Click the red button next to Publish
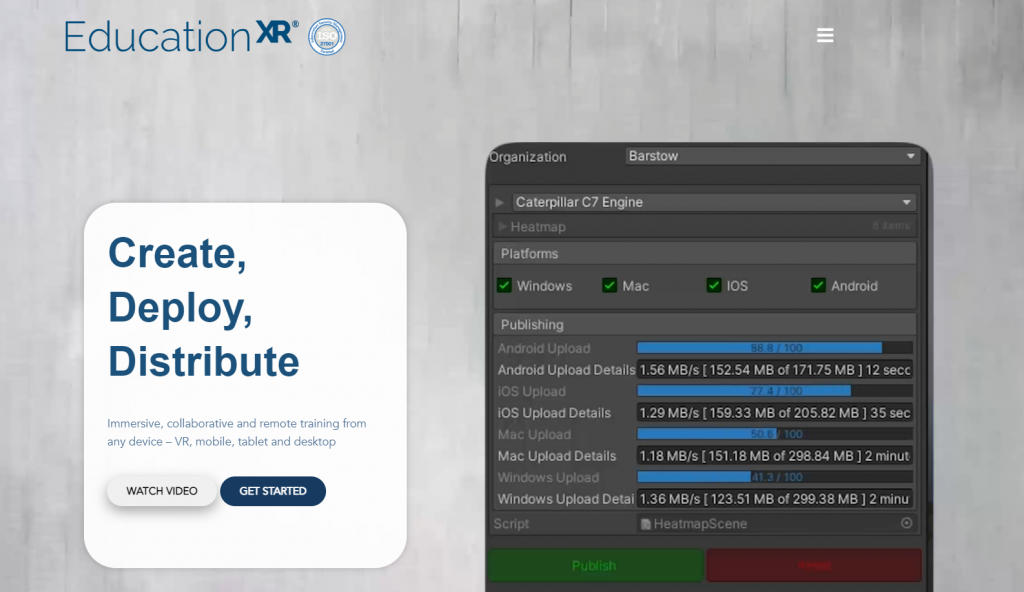This screenshot has width=1024, height=592. (x=814, y=565)
